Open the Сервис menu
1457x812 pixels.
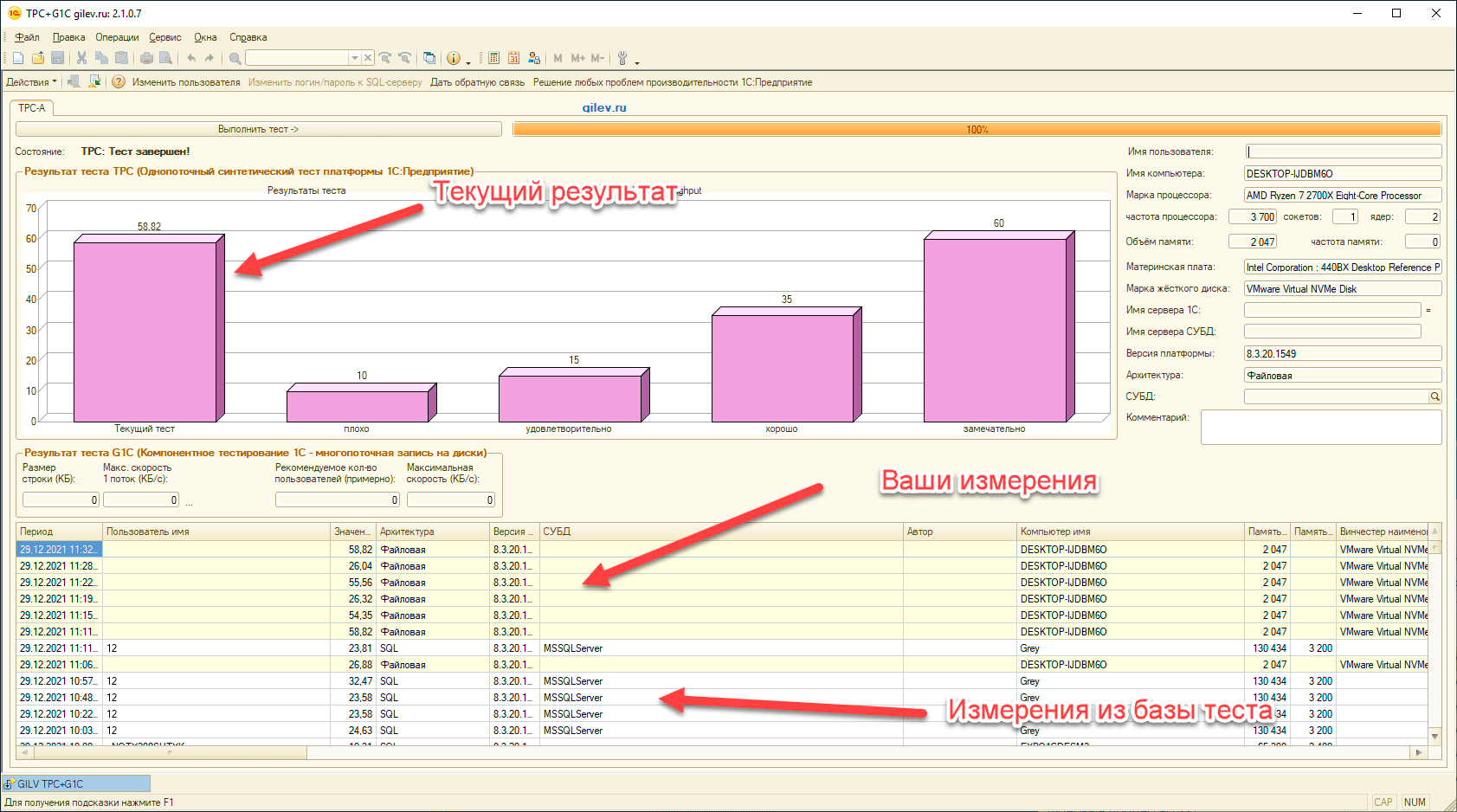(164, 37)
